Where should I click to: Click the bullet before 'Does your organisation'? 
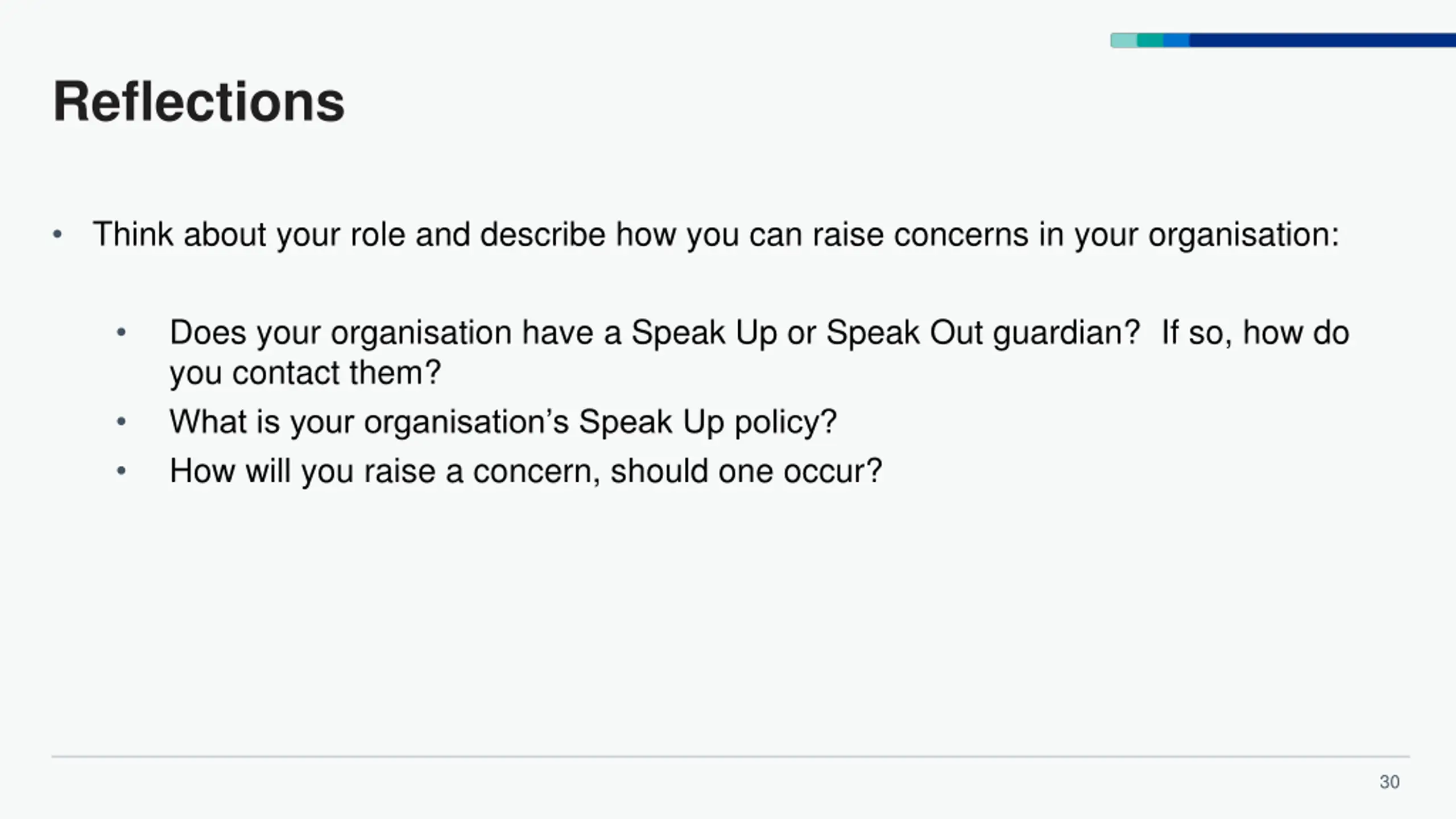121,332
